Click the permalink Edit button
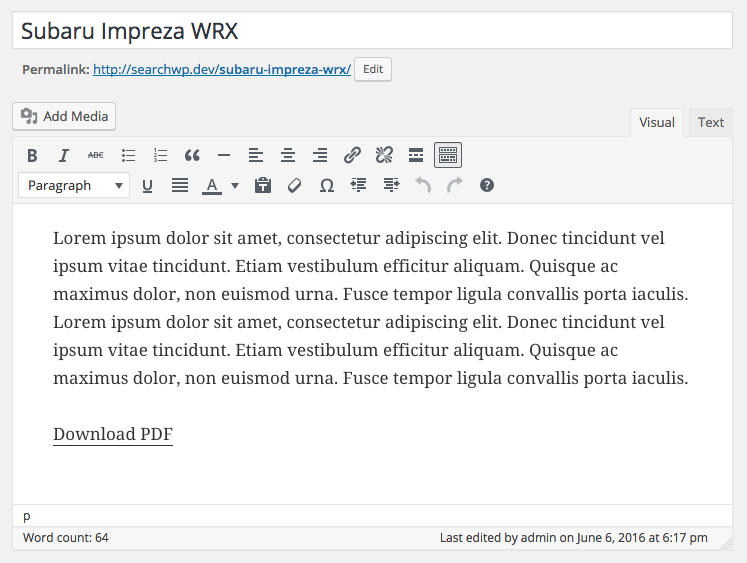 pyautogui.click(x=373, y=70)
